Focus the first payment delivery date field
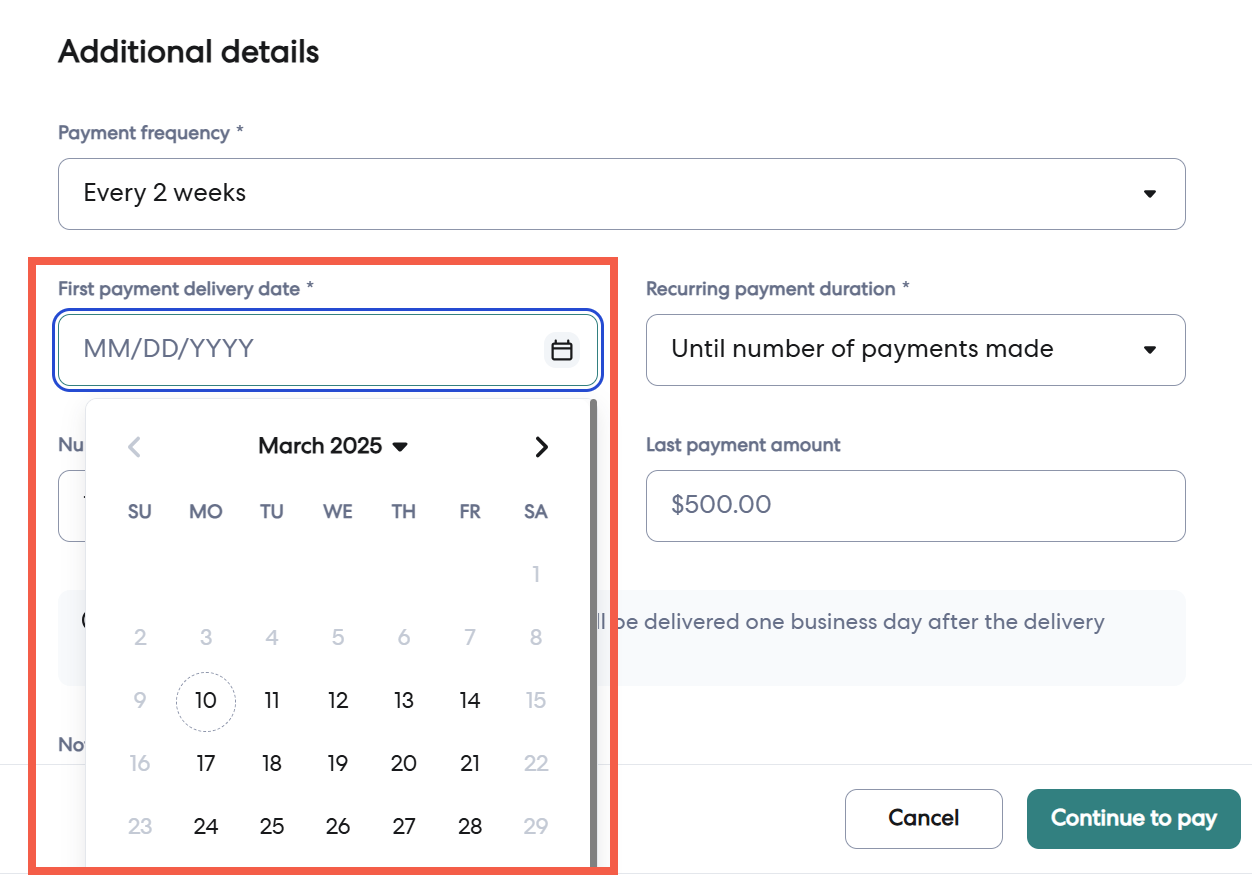 (300, 350)
